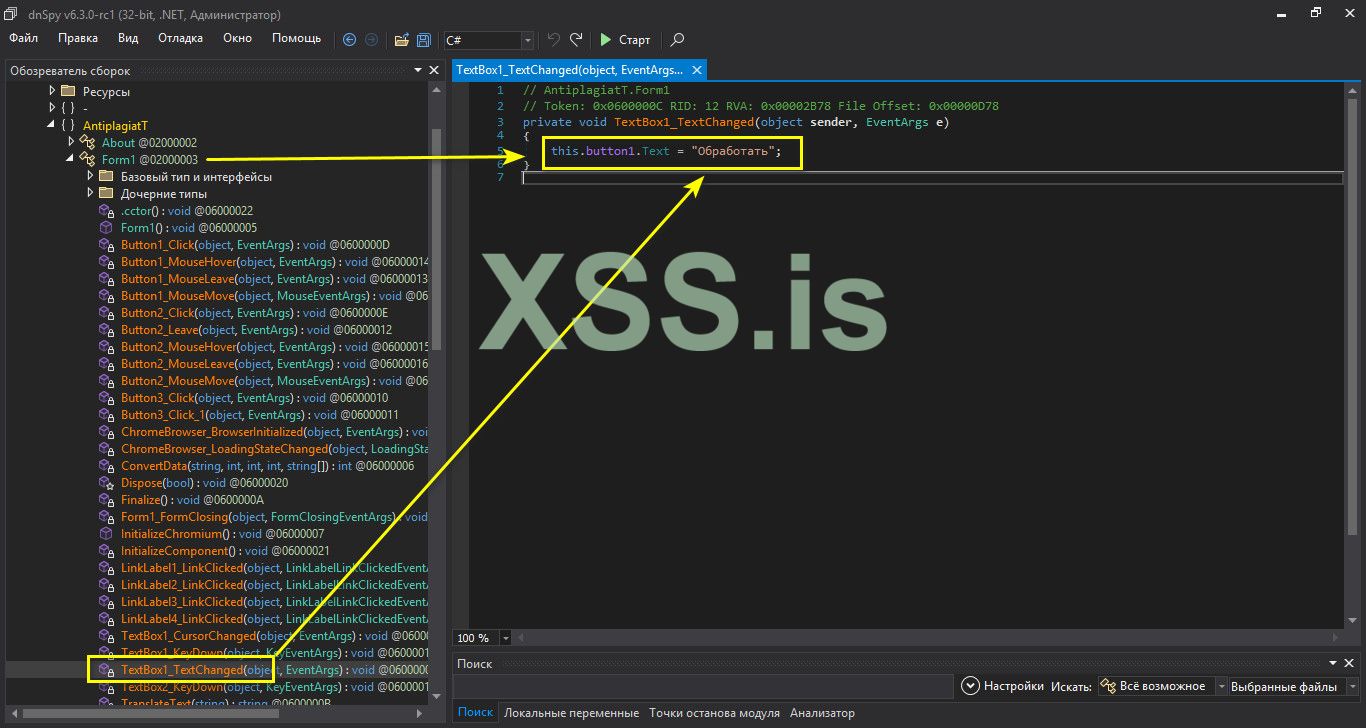Open the 100 % zoom dropdown

[505, 638]
